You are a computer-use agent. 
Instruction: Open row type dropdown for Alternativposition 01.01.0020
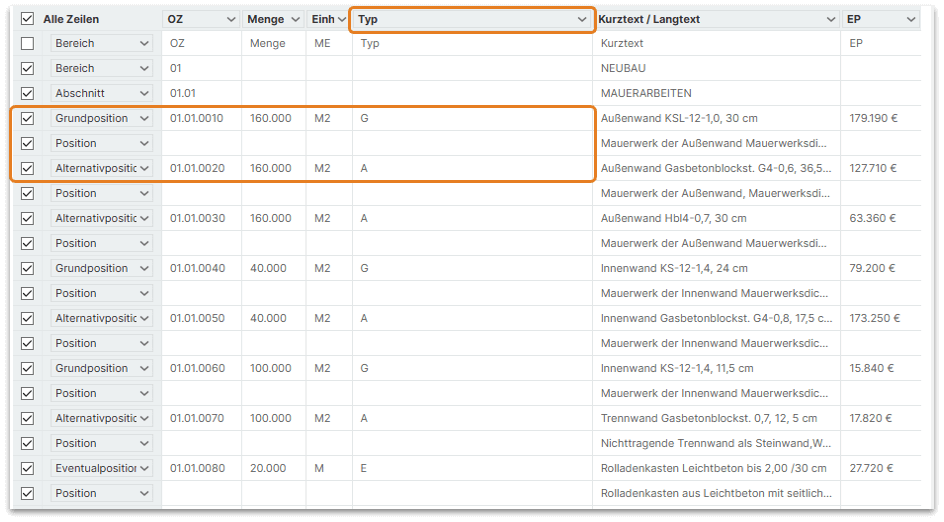click(x=144, y=169)
